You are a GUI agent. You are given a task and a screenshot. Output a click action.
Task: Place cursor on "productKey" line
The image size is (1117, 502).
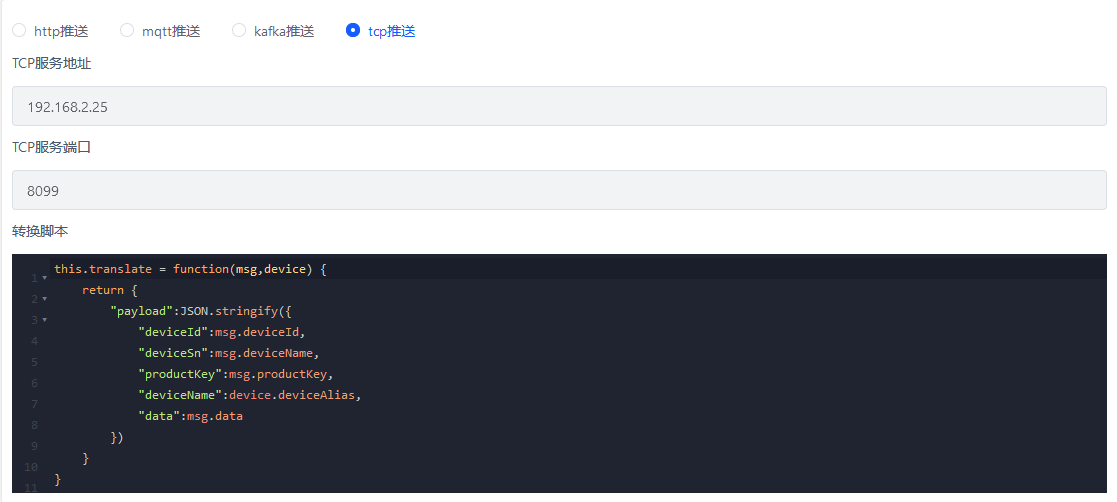tap(236, 374)
